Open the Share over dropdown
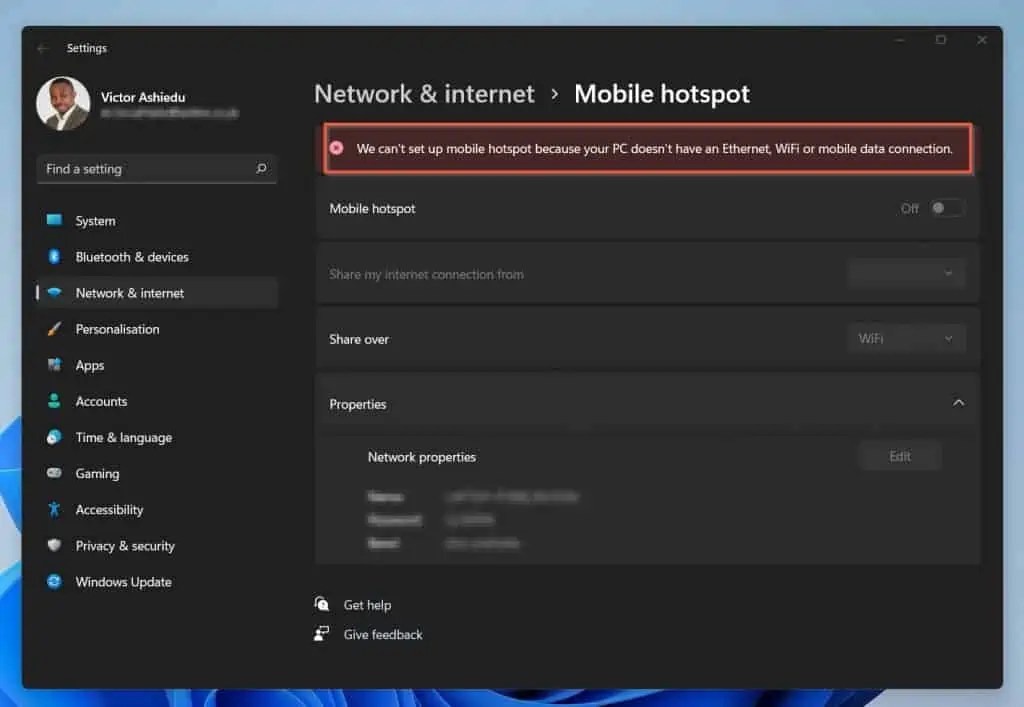 click(x=906, y=338)
